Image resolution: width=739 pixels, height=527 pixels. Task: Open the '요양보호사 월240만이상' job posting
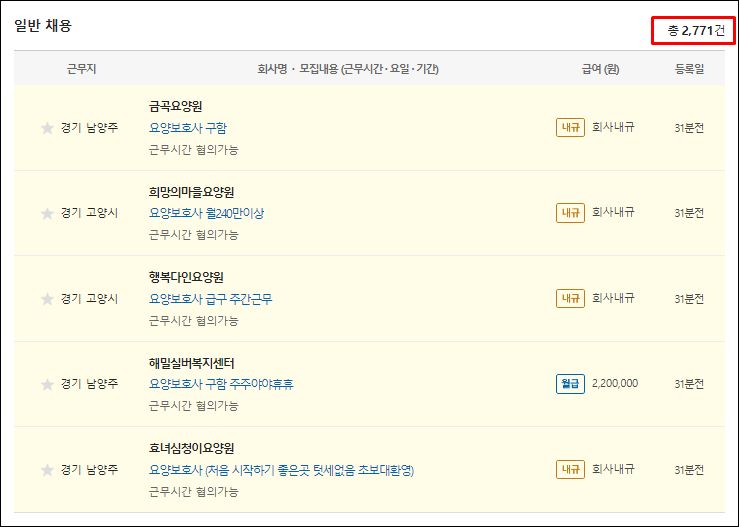(x=206, y=213)
